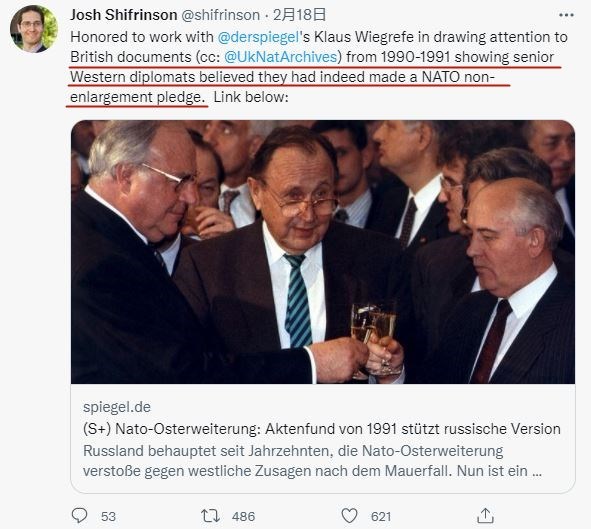Follow the @derspiegel mention link
The image size is (591, 529).
pyautogui.click(x=259, y=37)
